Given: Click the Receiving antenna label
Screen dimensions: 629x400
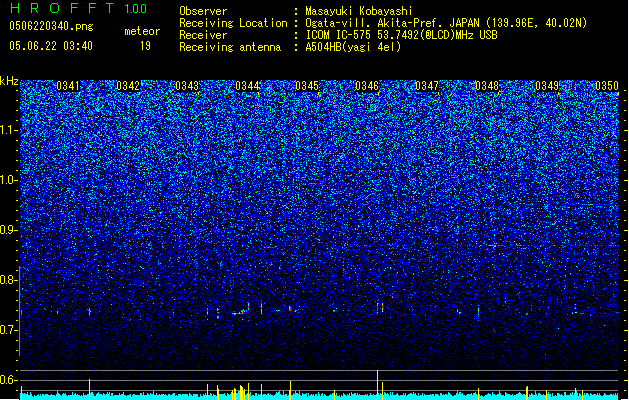Looking at the screenshot, I should click(x=230, y=47).
